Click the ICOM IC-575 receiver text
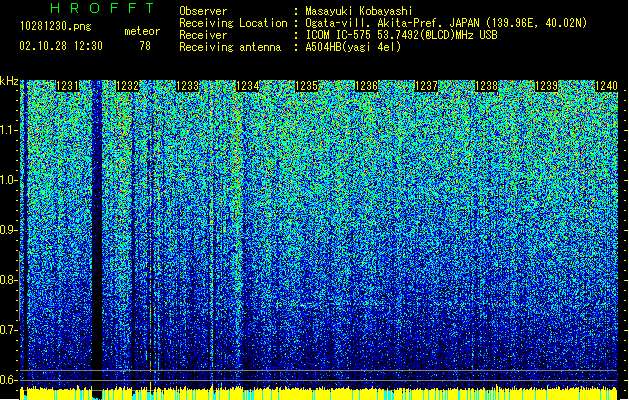The width and height of the screenshot is (629, 400). 401,35
